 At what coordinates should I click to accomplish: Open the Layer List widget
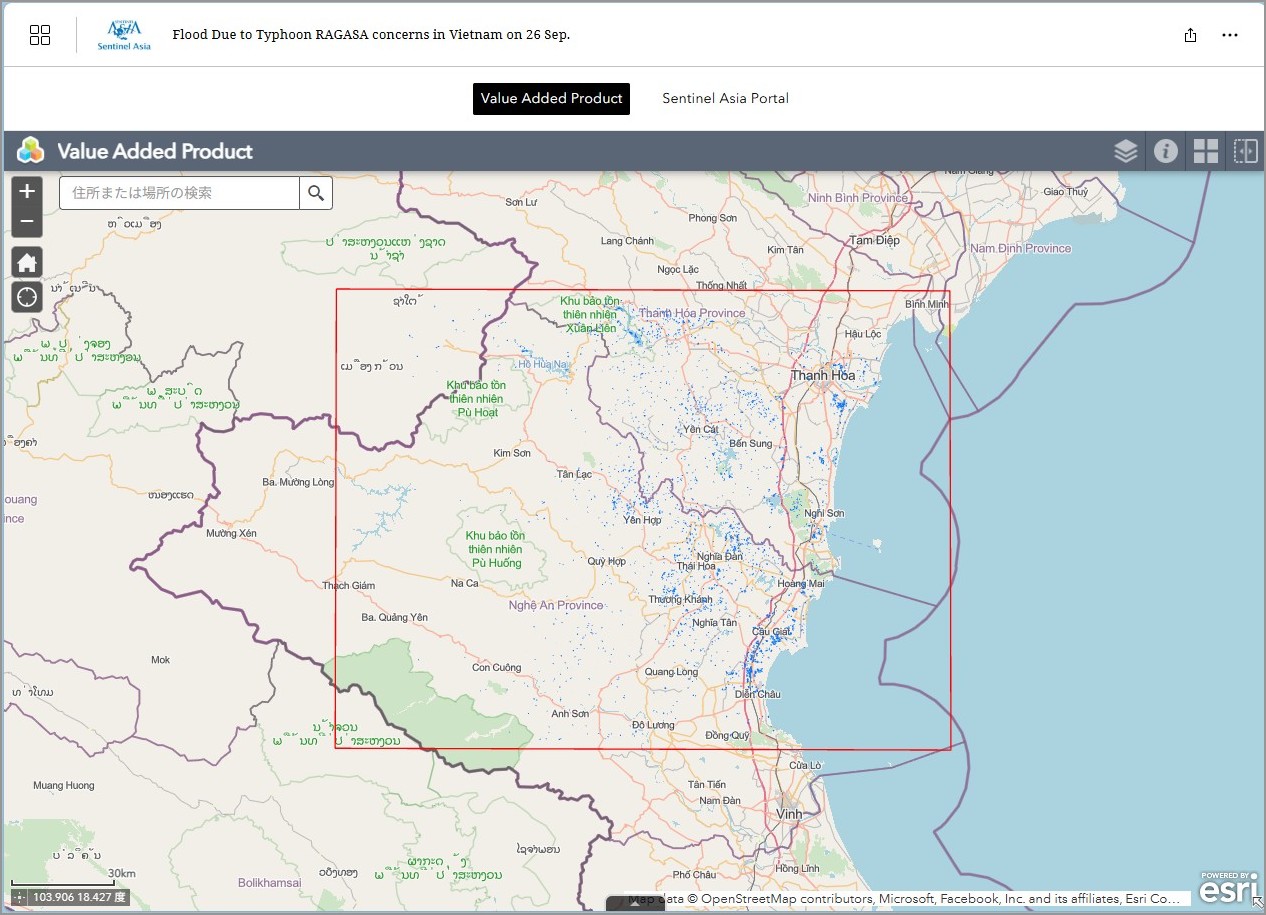click(x=1126, y=151)
